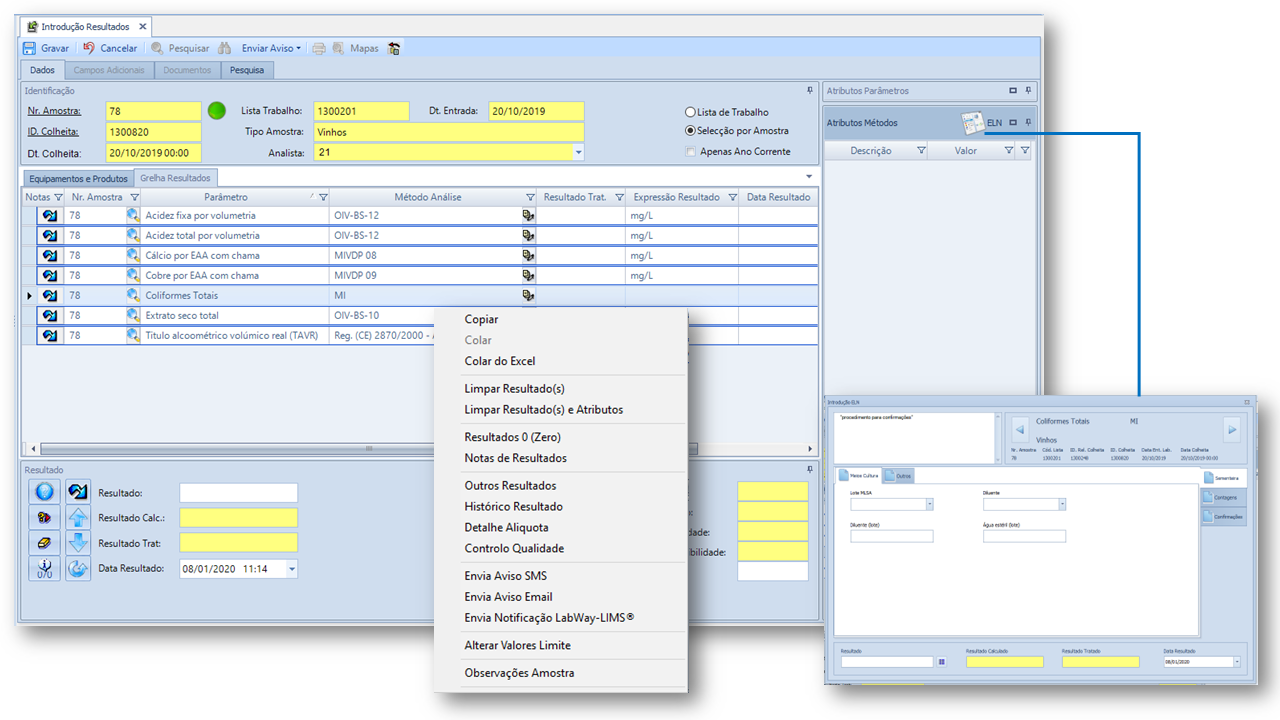This screenshot has height=720, width=1280.
Task: Click method icon in Acidez fixa row
Action: tap(528, 215)
